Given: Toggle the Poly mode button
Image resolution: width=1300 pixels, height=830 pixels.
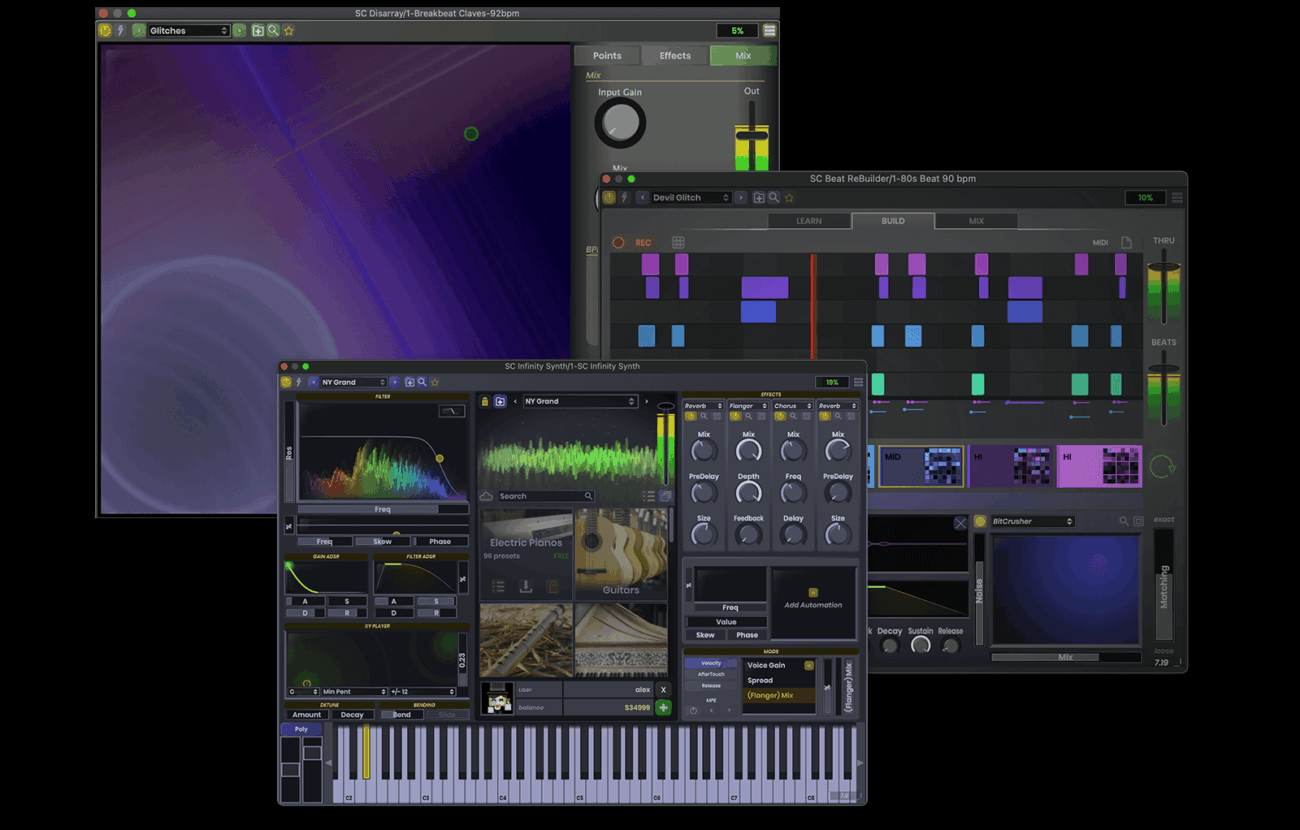Looking at the screenshot, I should click(301, 729).
